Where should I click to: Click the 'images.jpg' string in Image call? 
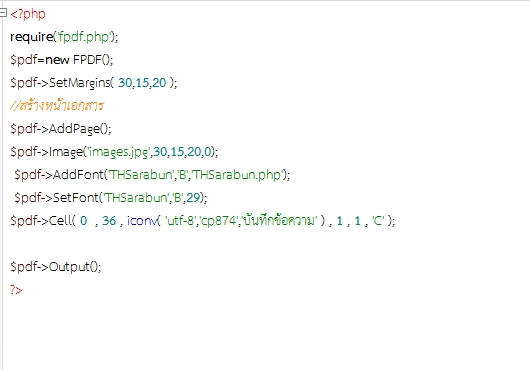[119, 152]
